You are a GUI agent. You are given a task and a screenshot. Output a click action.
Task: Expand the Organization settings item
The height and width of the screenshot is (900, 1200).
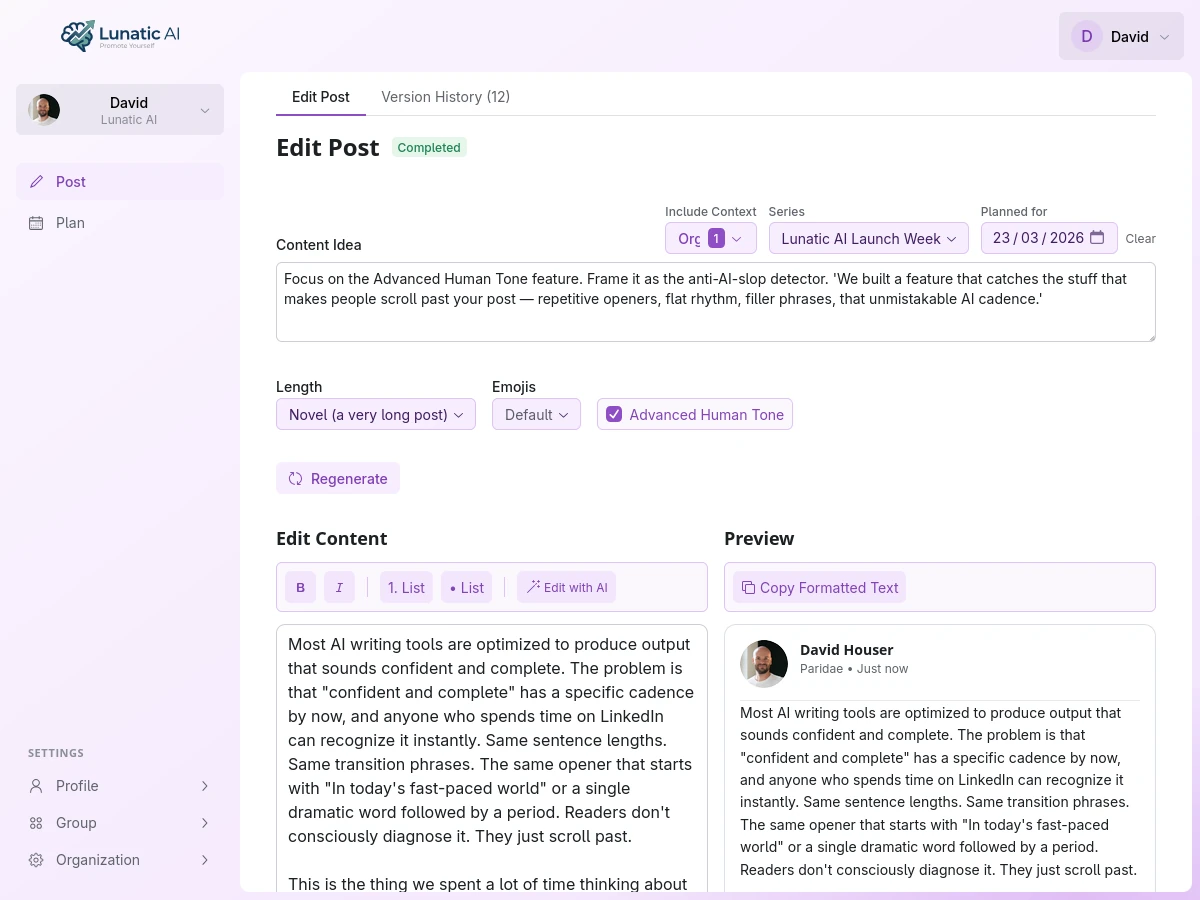pos(120,860)
